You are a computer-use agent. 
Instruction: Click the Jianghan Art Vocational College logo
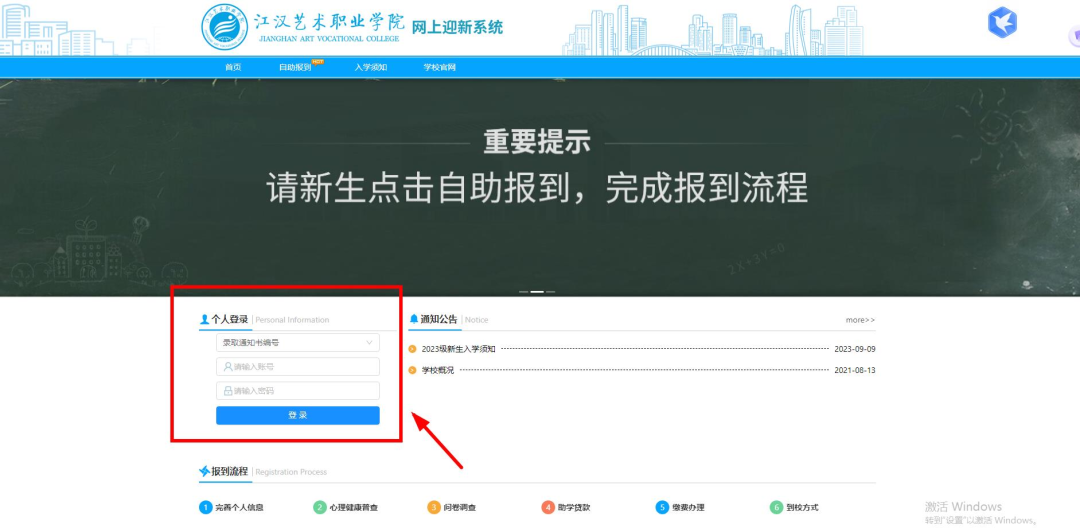pos(223,27)
